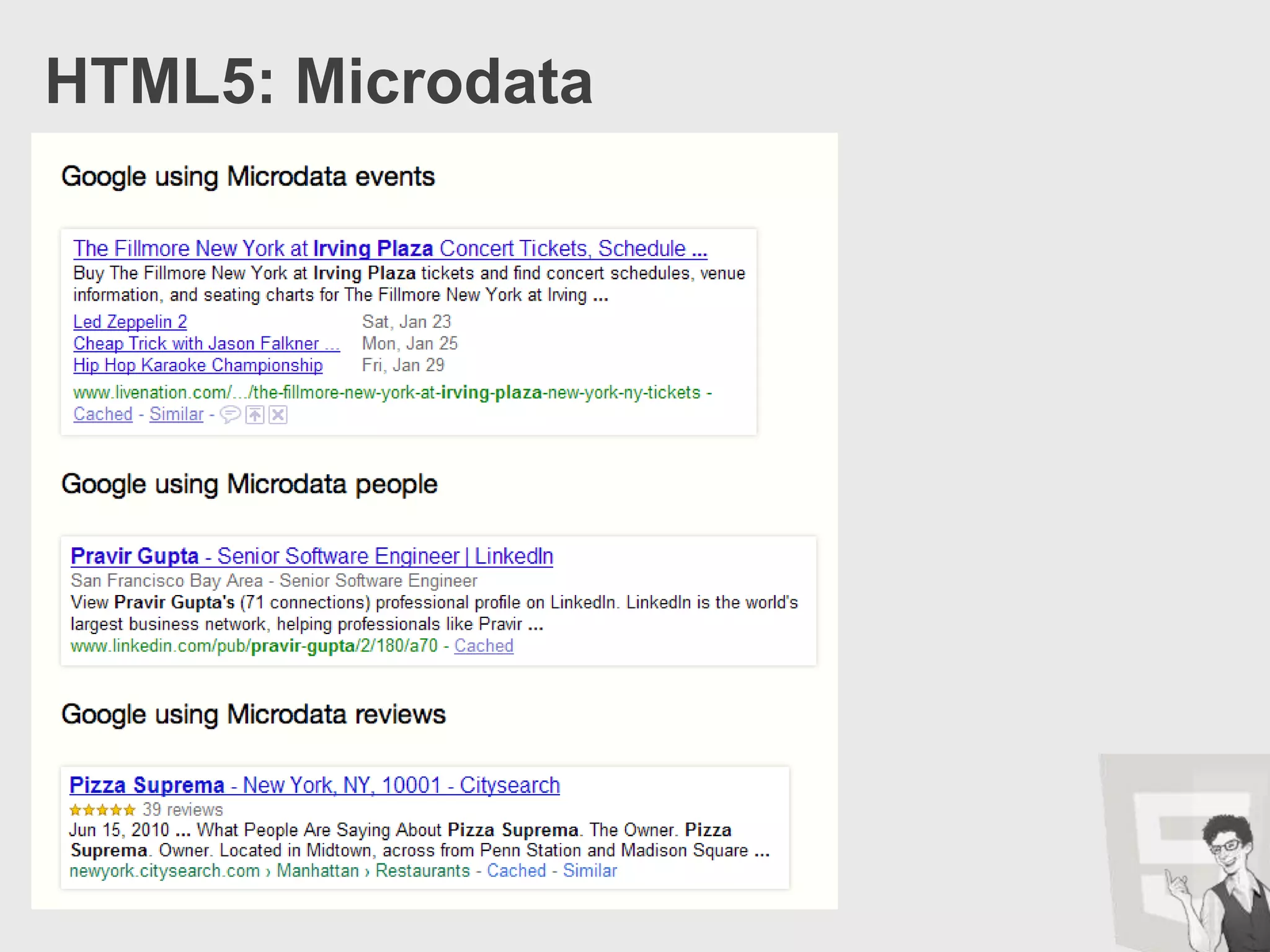Click Cached link in LinkedIn result

coord(484,646)
